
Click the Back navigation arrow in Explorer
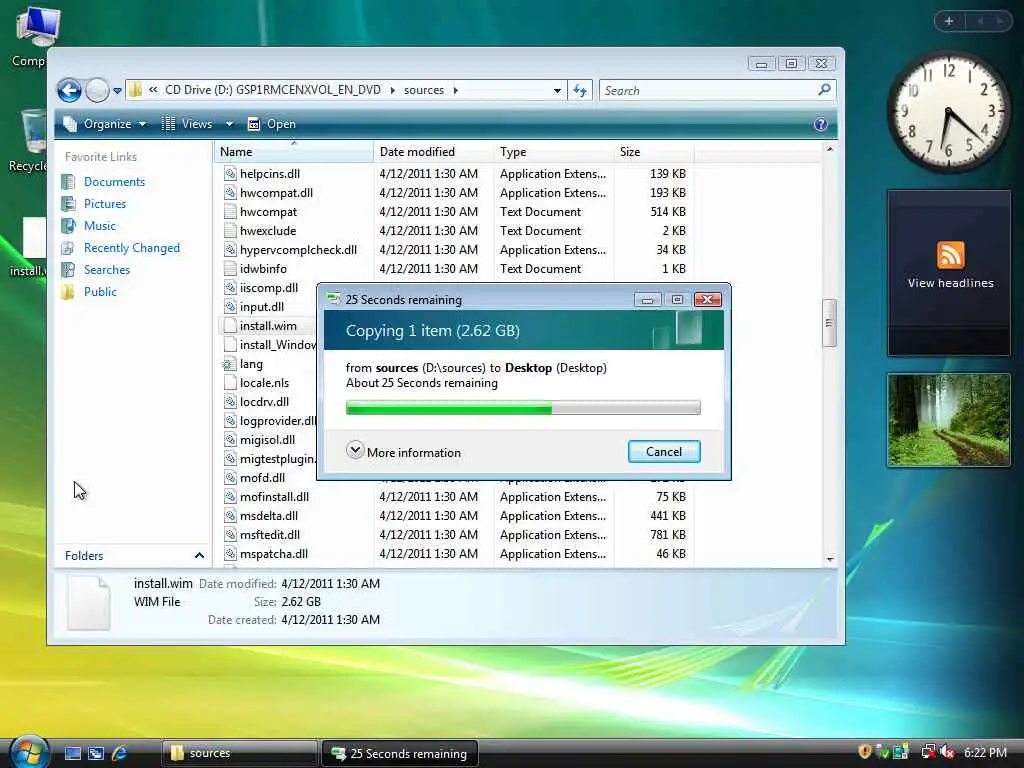click(x=69, y=90)
